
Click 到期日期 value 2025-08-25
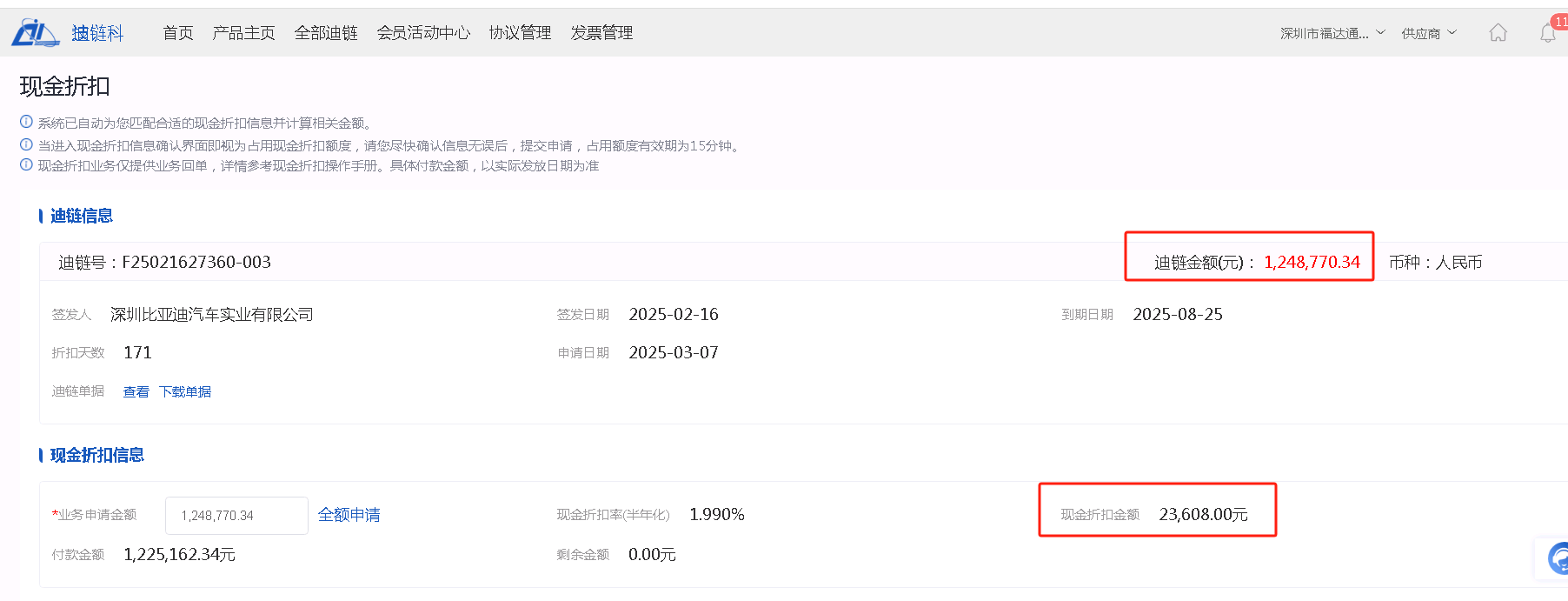(1178, 314)
